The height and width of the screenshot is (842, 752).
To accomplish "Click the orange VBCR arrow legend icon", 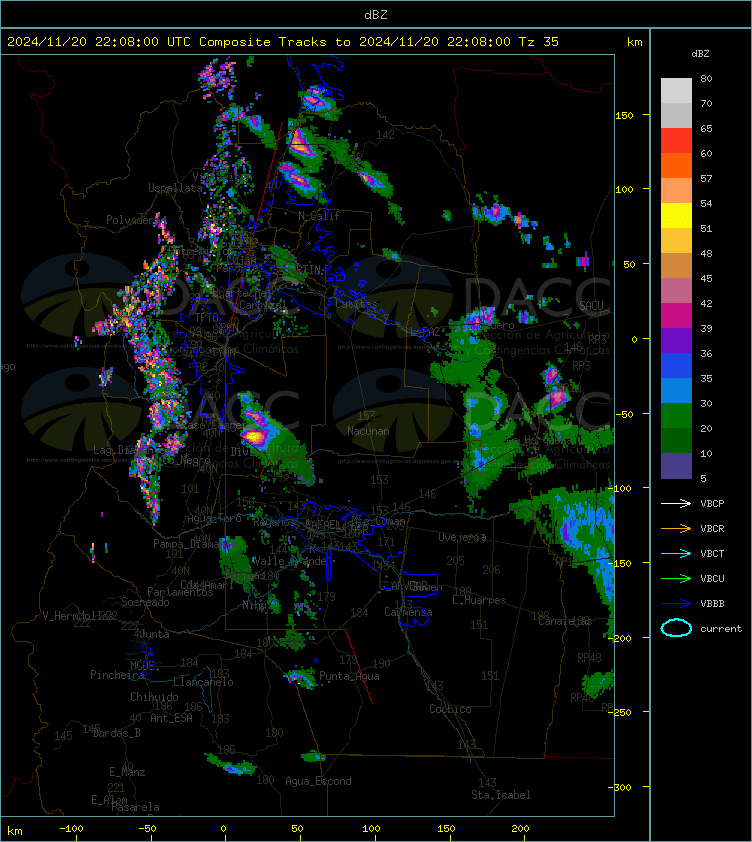I will 676,528.
